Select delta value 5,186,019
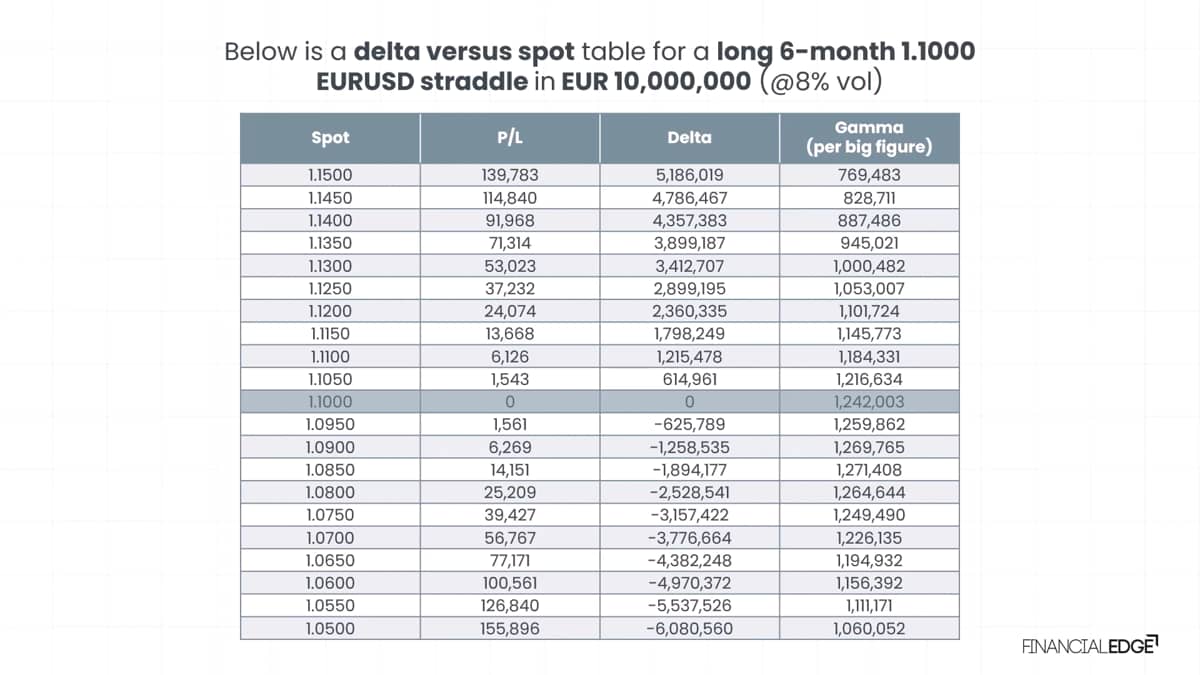The width and height of the screenshot is (1200, 675). (690, 175)
